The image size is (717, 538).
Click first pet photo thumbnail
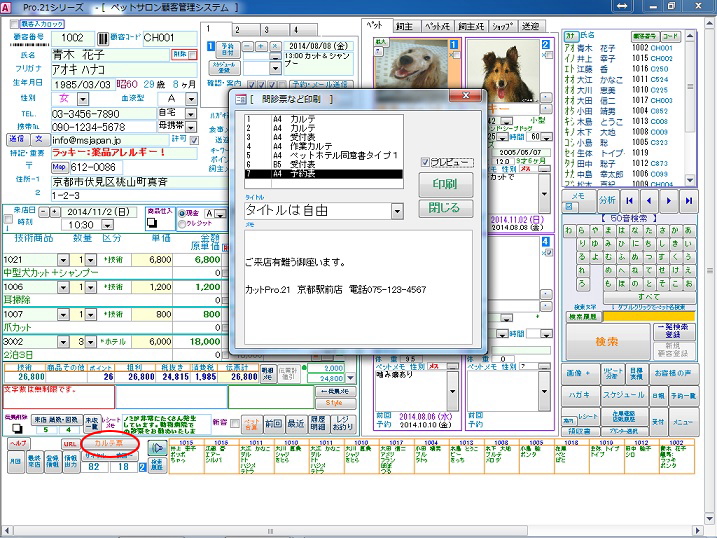point(411,64)
